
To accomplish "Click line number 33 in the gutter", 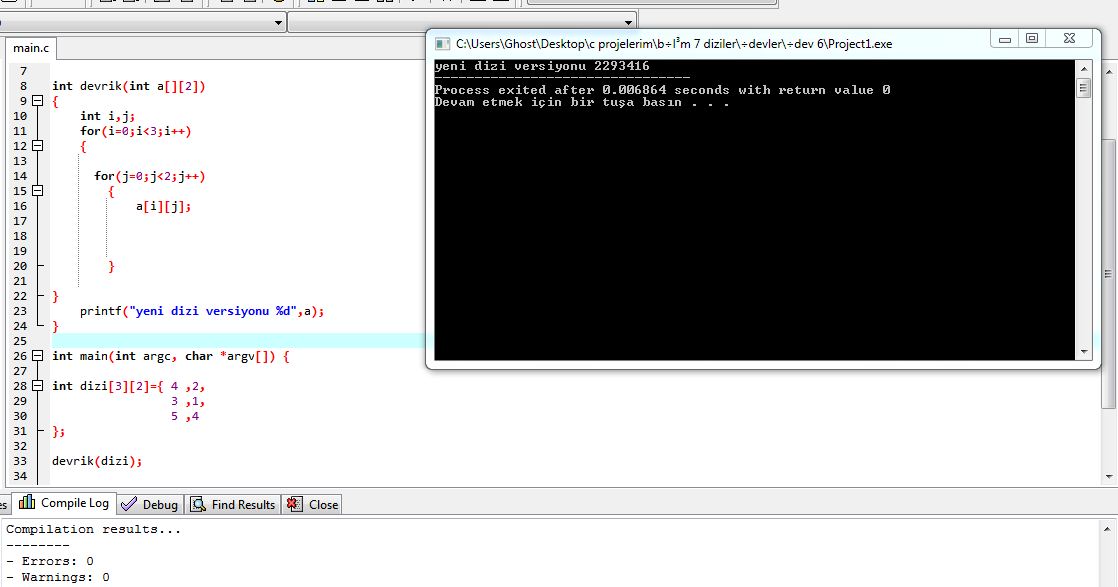I will [20, 461].
